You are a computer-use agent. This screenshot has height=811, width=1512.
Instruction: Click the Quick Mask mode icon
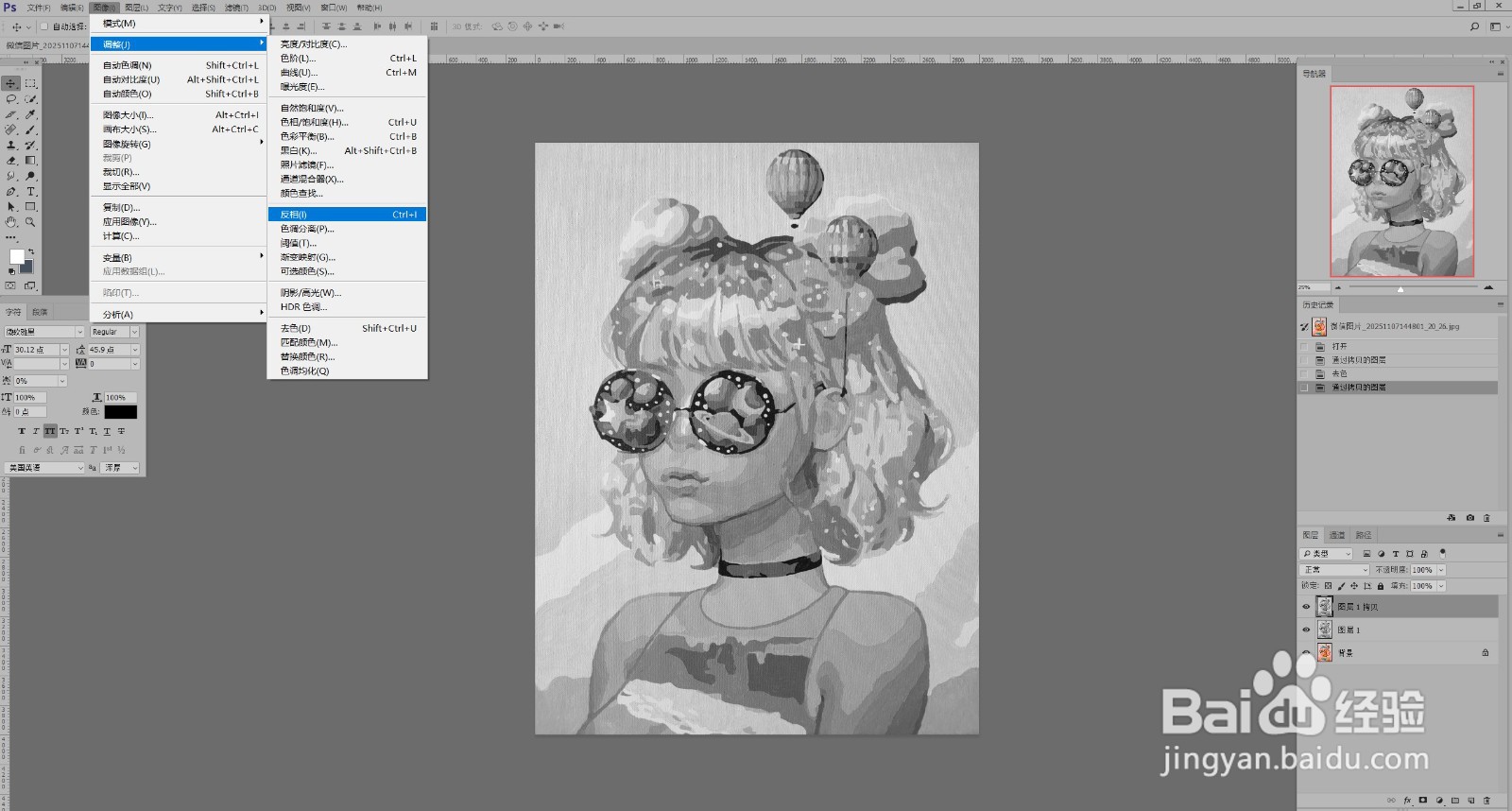click(10, 285)
